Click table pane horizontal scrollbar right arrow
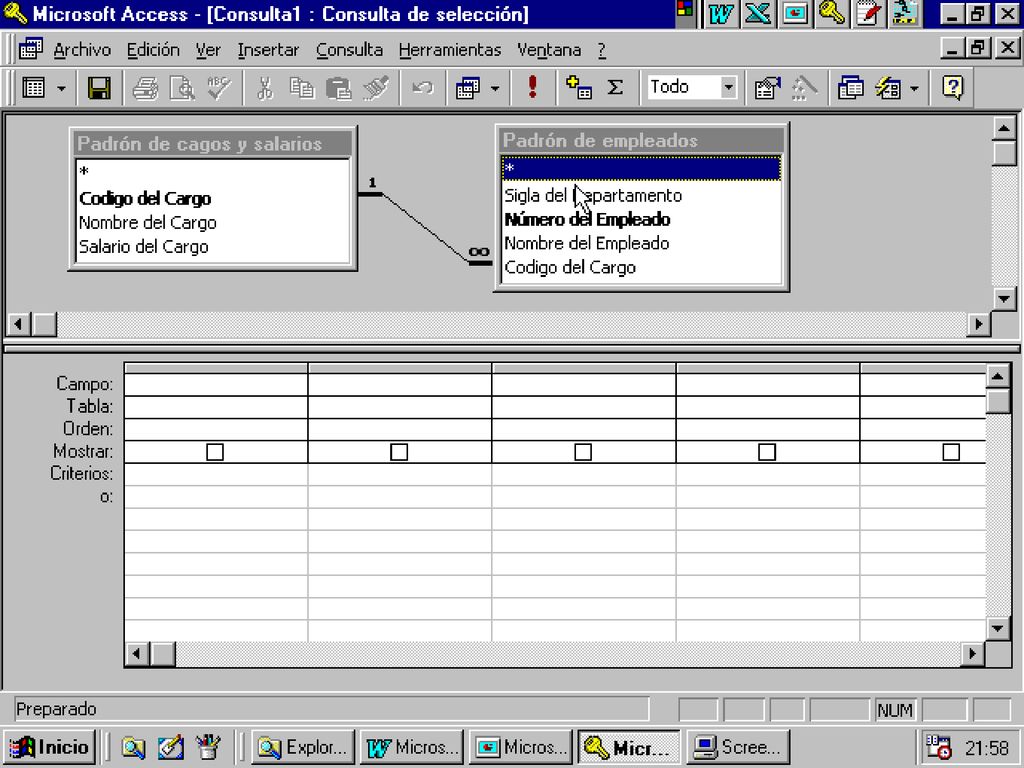1024x768 pixels. click(978, 323)
